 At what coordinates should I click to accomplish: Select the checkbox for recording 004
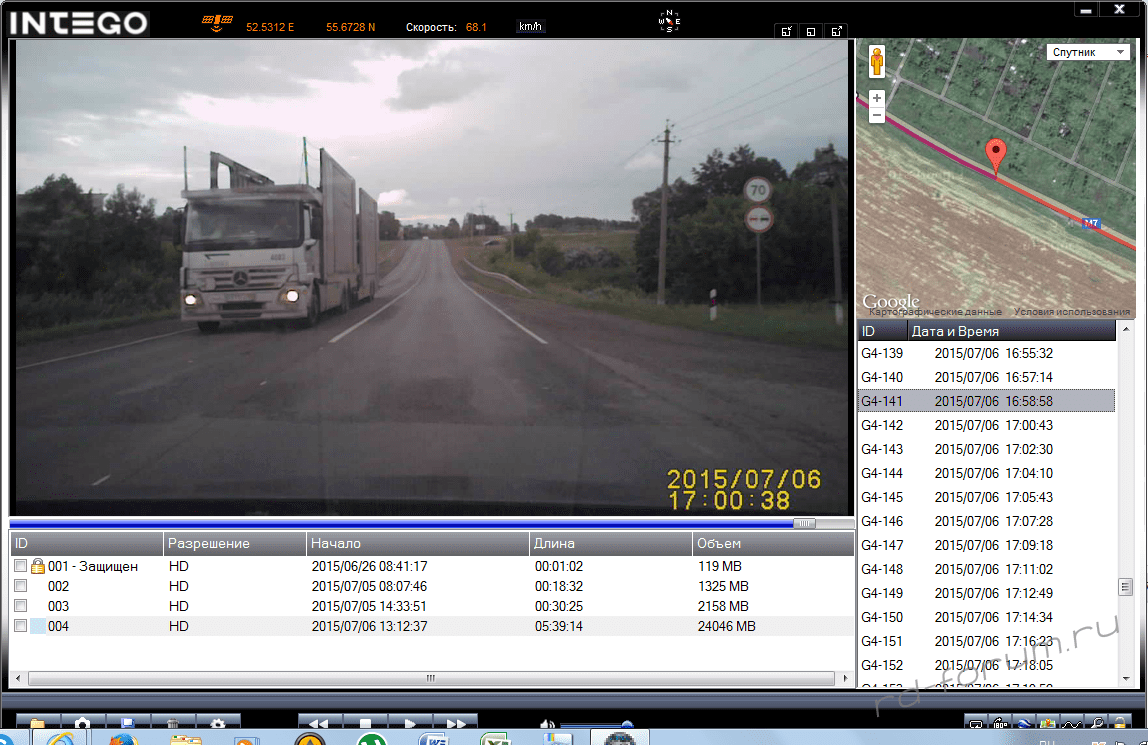click(x=21, y=626)
